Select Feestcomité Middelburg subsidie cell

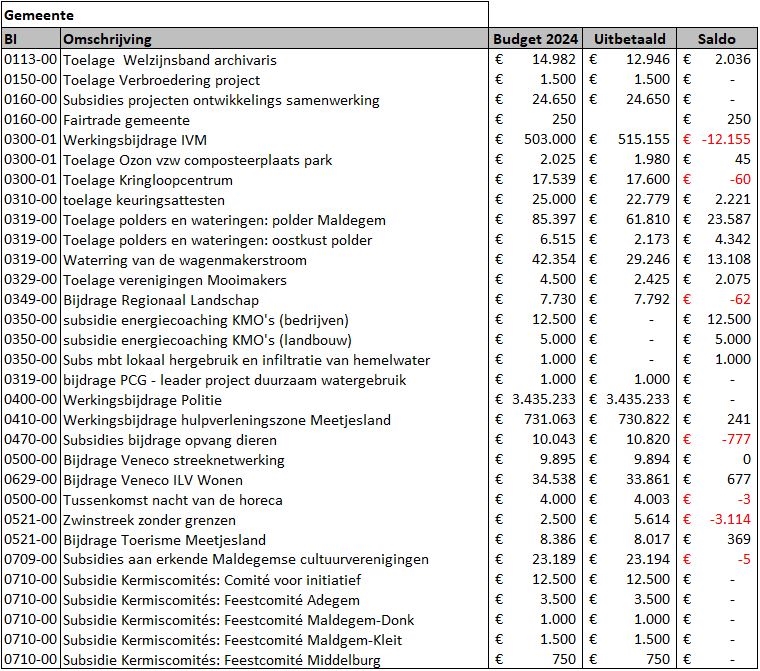click(274, 660)
